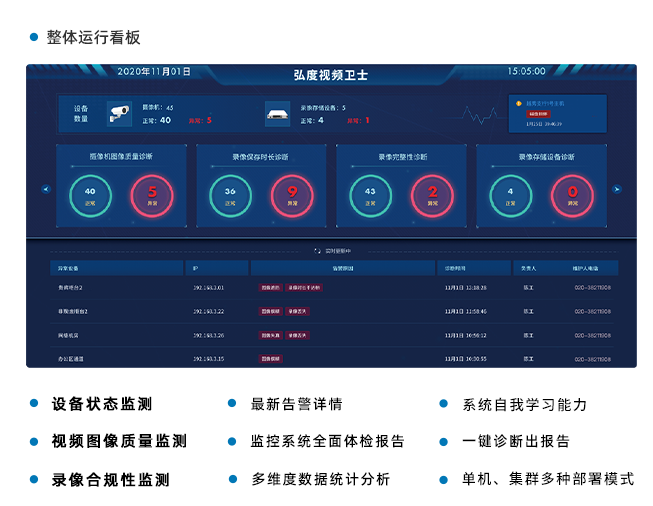Click the 负责人 column header
The image size is (653, 506).
528,268
